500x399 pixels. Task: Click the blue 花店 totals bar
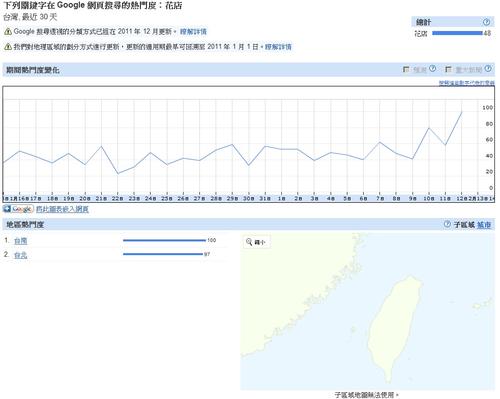[457, 33]
